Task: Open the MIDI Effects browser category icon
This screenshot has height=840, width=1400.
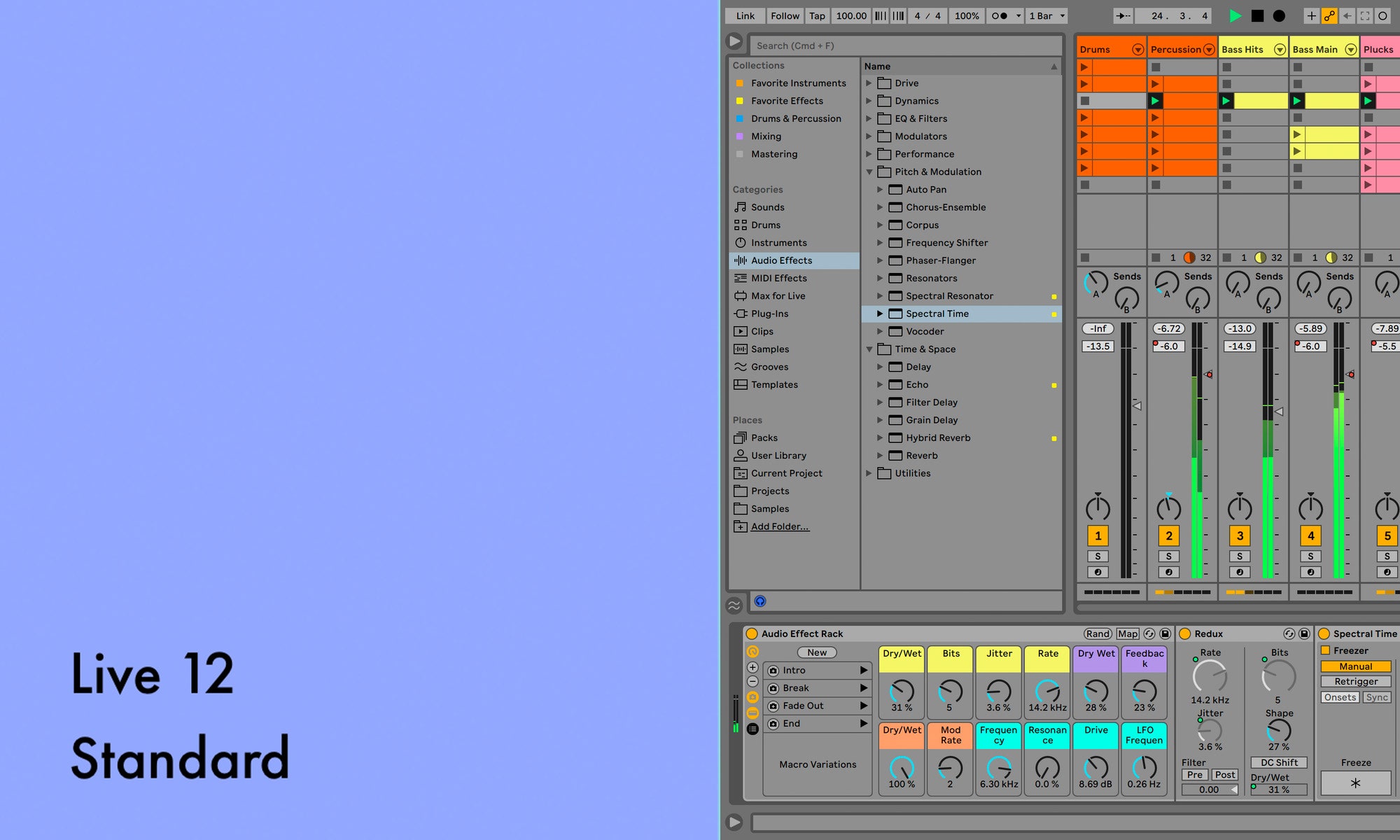Action: click(x=741, y=278)
